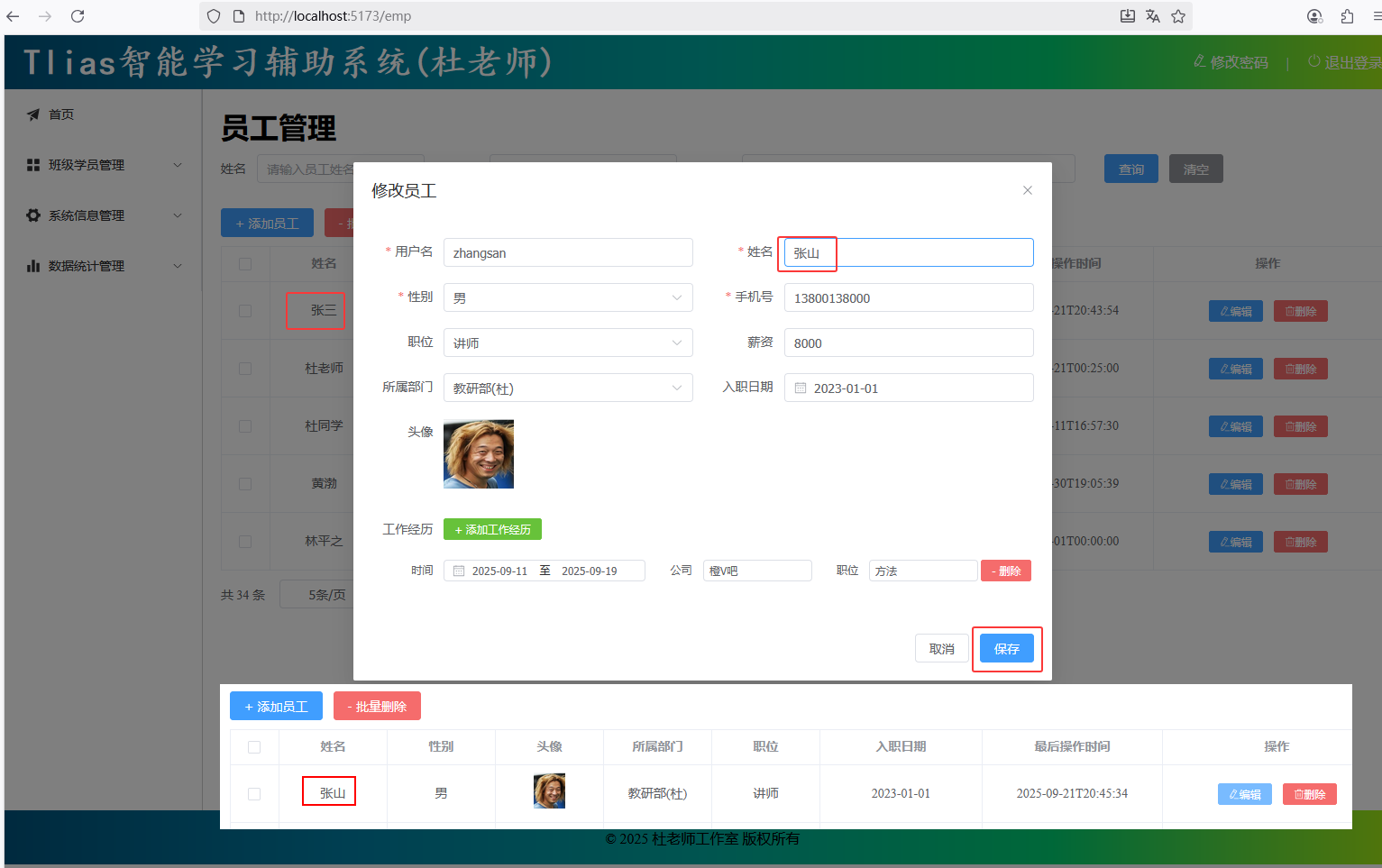This screenshot has width=1382, height=868.
Task: Open the browser translate page icon
Action: (1152, 16)
